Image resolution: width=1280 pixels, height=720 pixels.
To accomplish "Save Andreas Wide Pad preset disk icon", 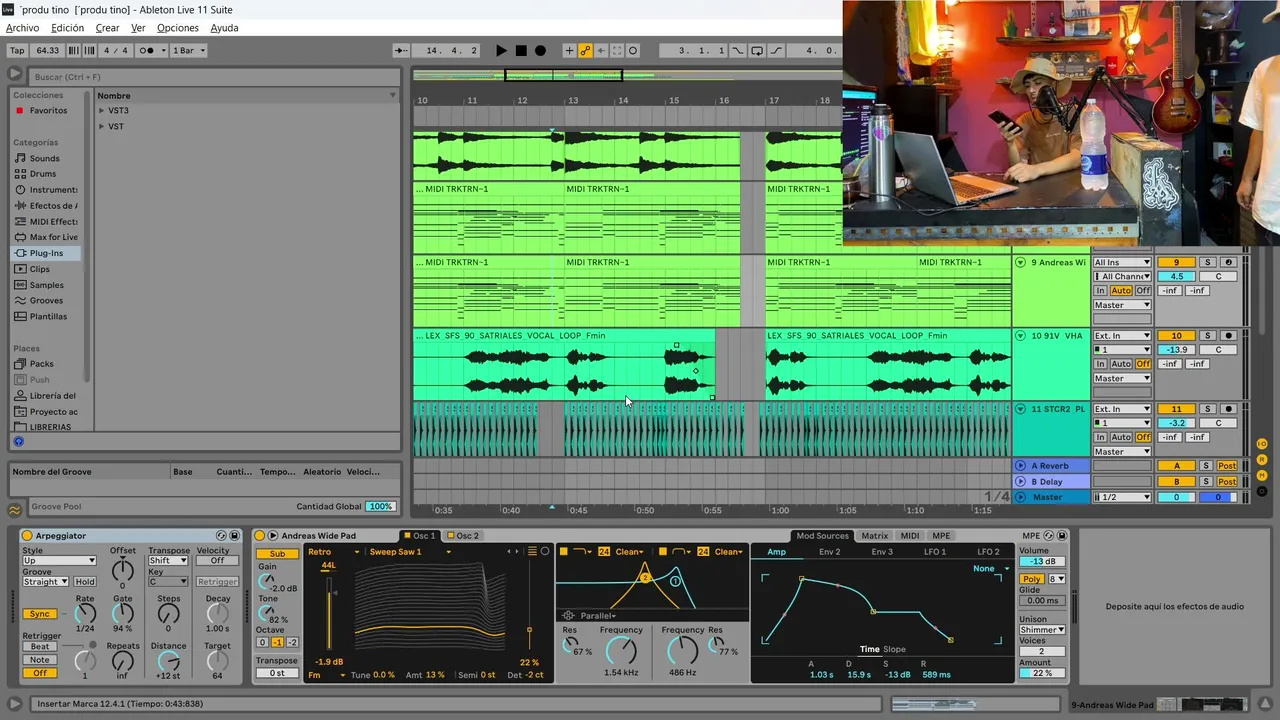I will pyautogui.click(x=1062, y=536).
